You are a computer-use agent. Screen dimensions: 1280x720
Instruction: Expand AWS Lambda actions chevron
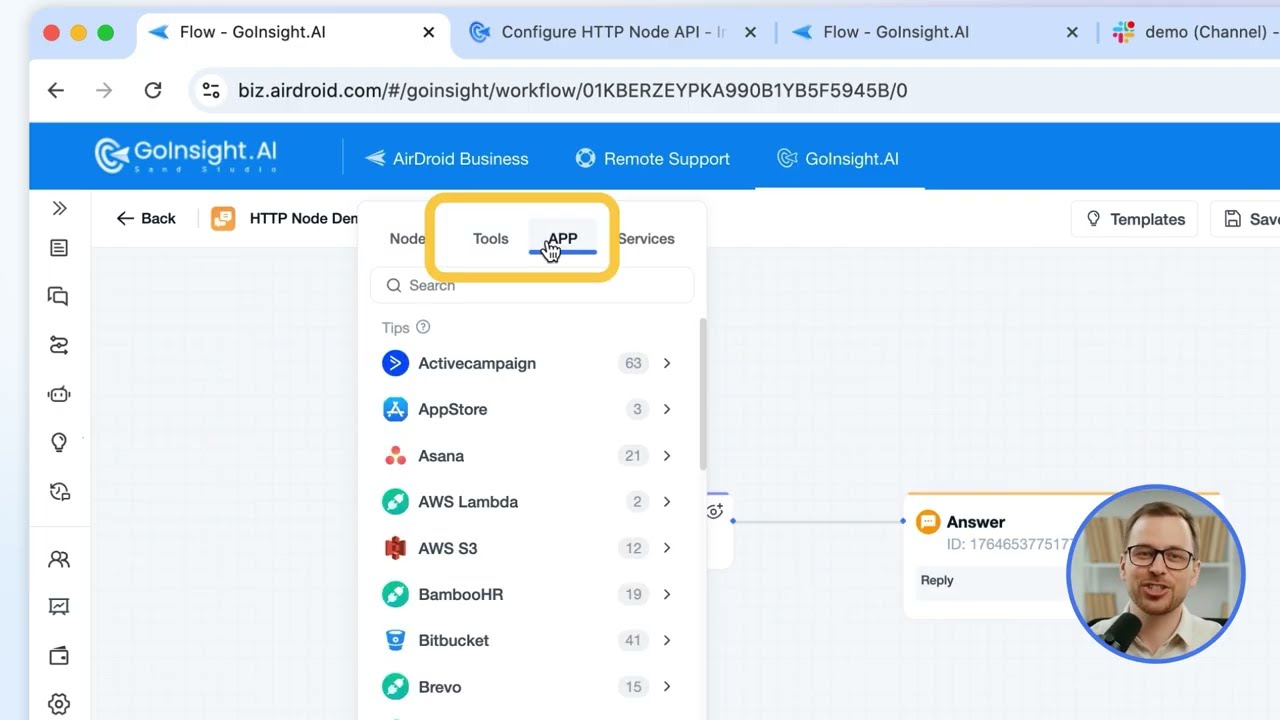(x=667, y=502)
